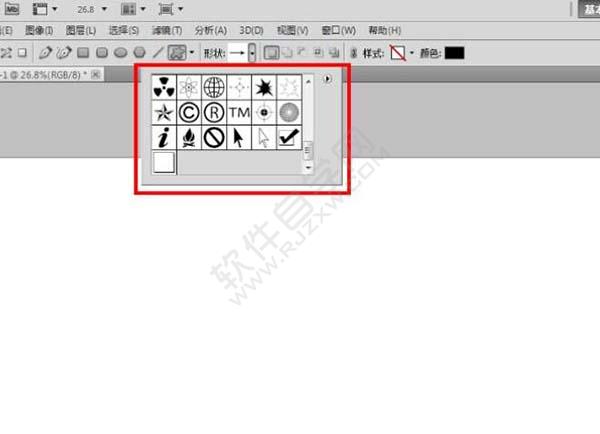
Task: Pick the solid black starburst shape
Action: [264, 87]
